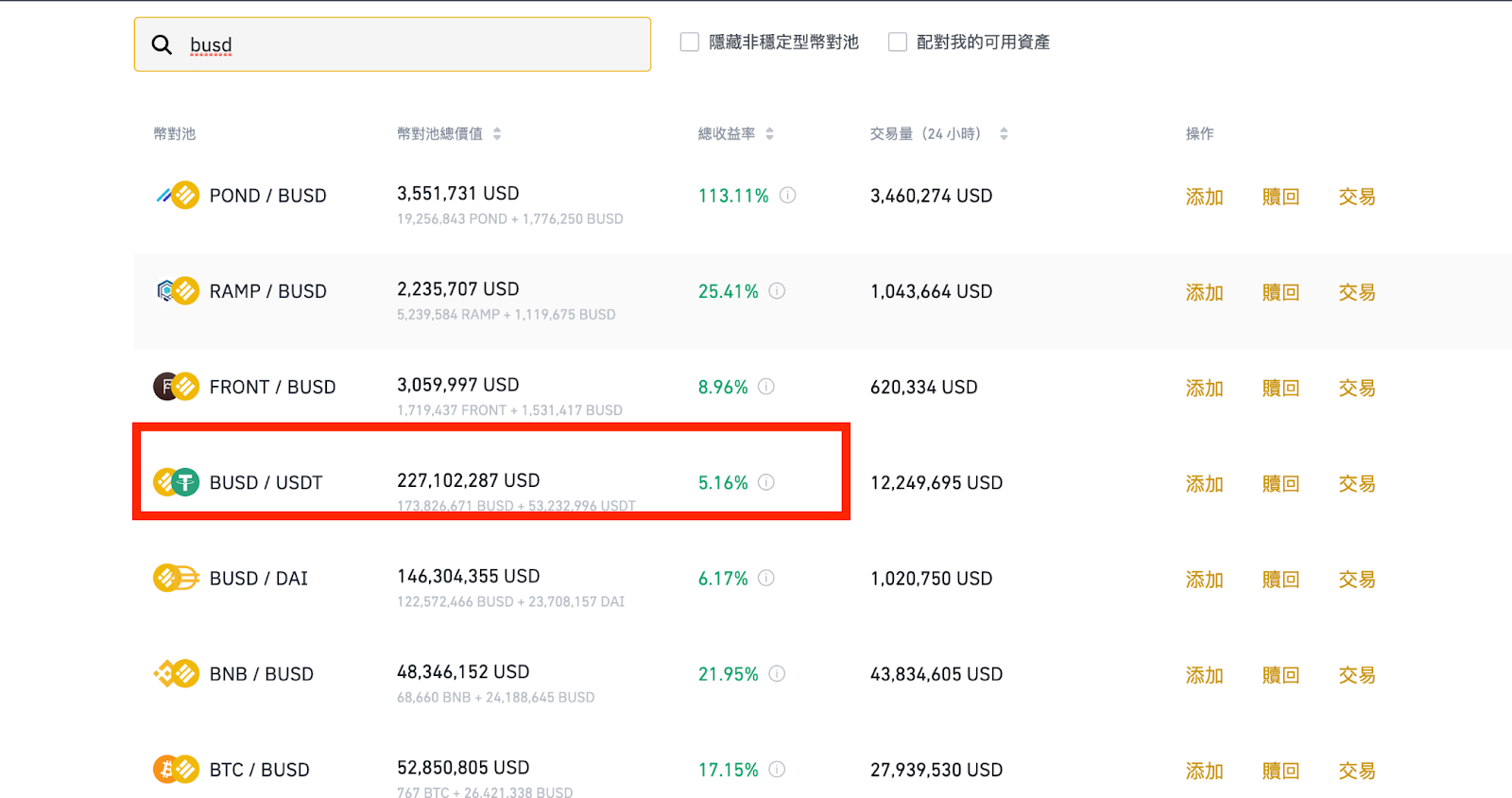
Task: Add liquidity to BNB / BUSD pool
Action: [x=1205, y=675]
